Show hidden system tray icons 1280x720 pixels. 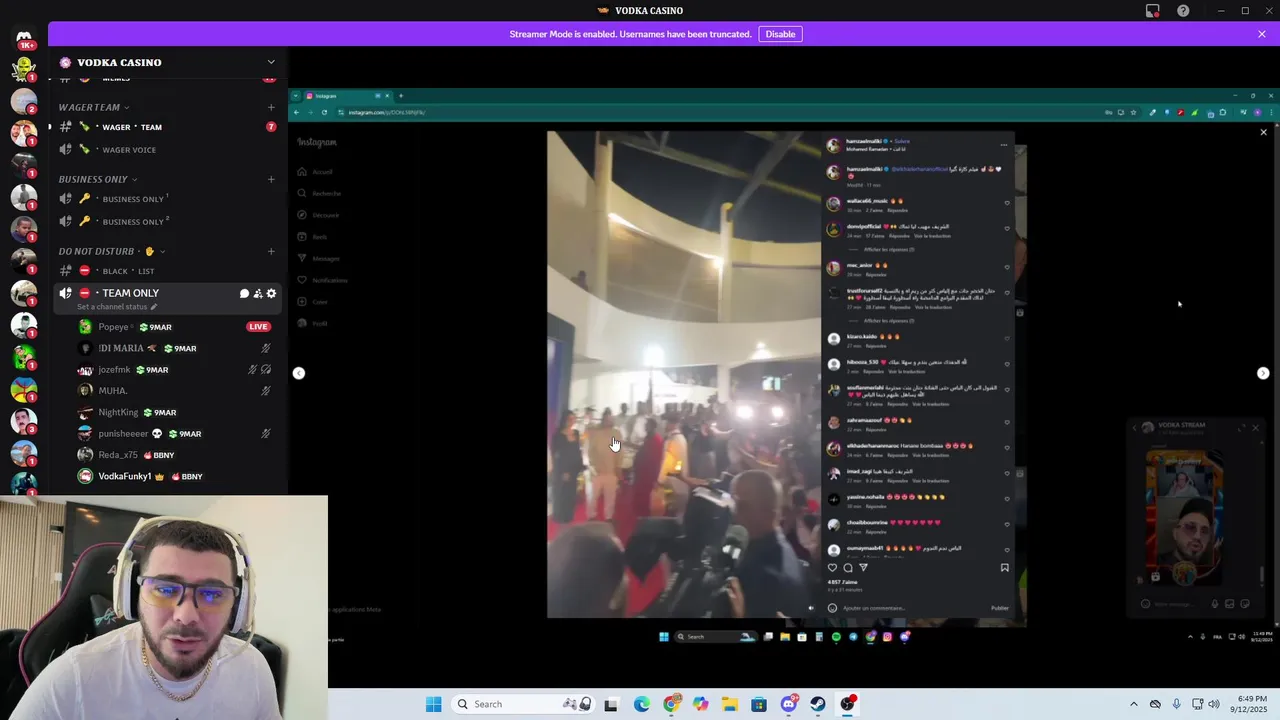1134,704
